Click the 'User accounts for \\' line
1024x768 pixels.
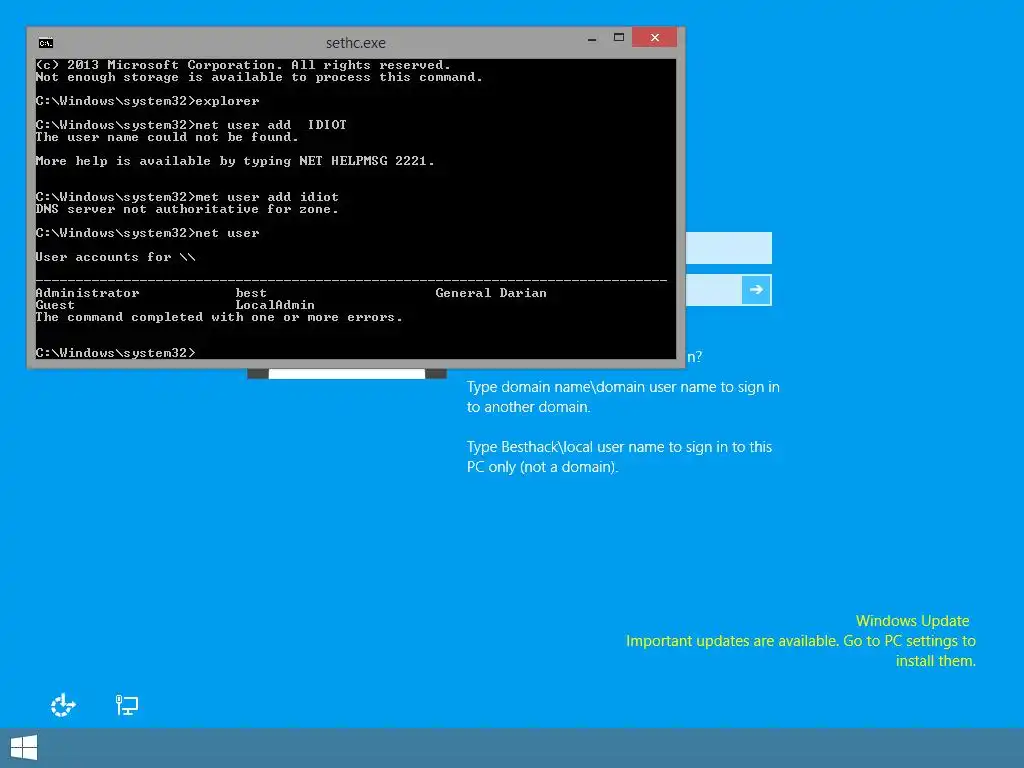click(x=116, y=257)
